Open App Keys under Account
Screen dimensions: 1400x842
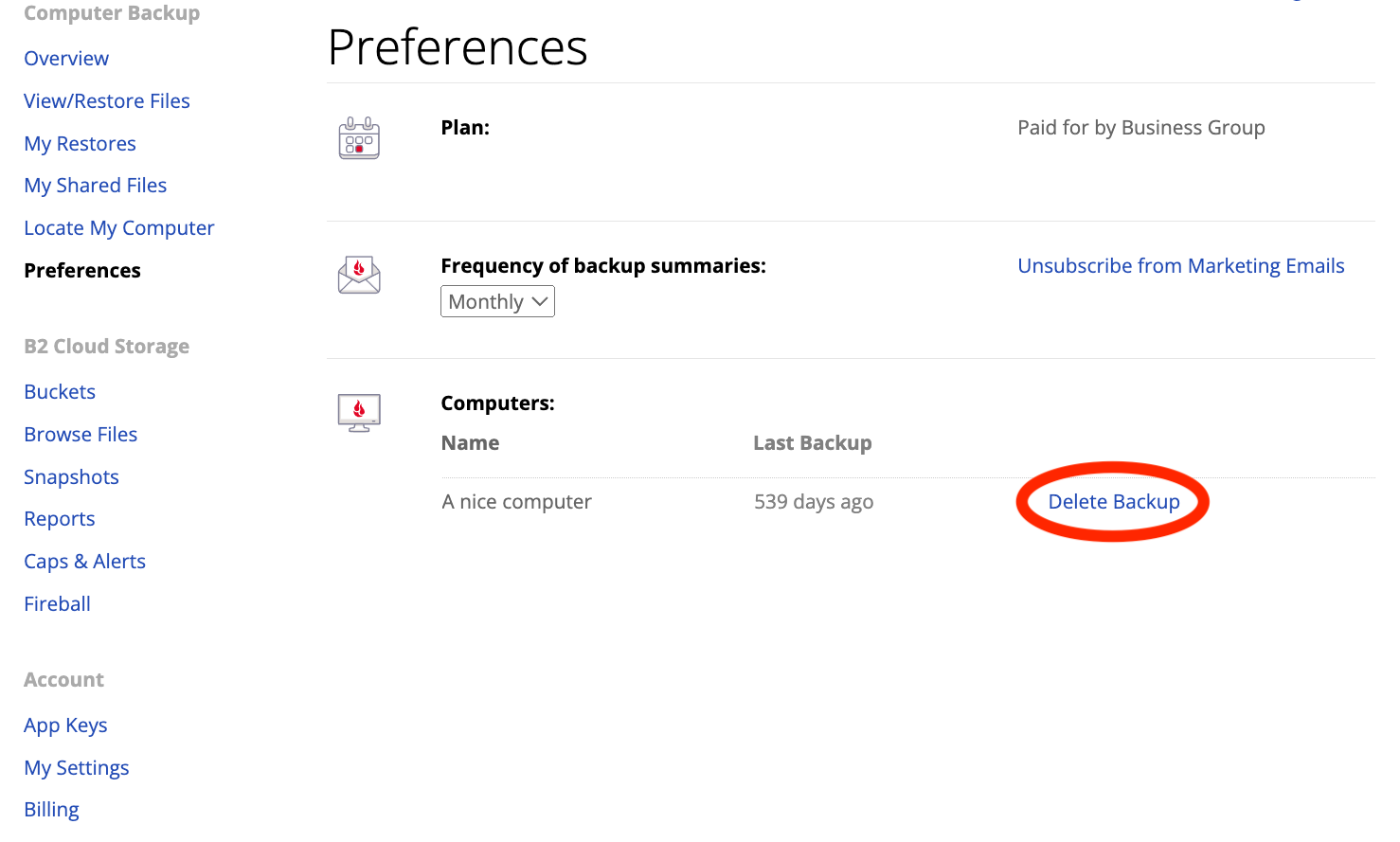[x=65, y=726]
